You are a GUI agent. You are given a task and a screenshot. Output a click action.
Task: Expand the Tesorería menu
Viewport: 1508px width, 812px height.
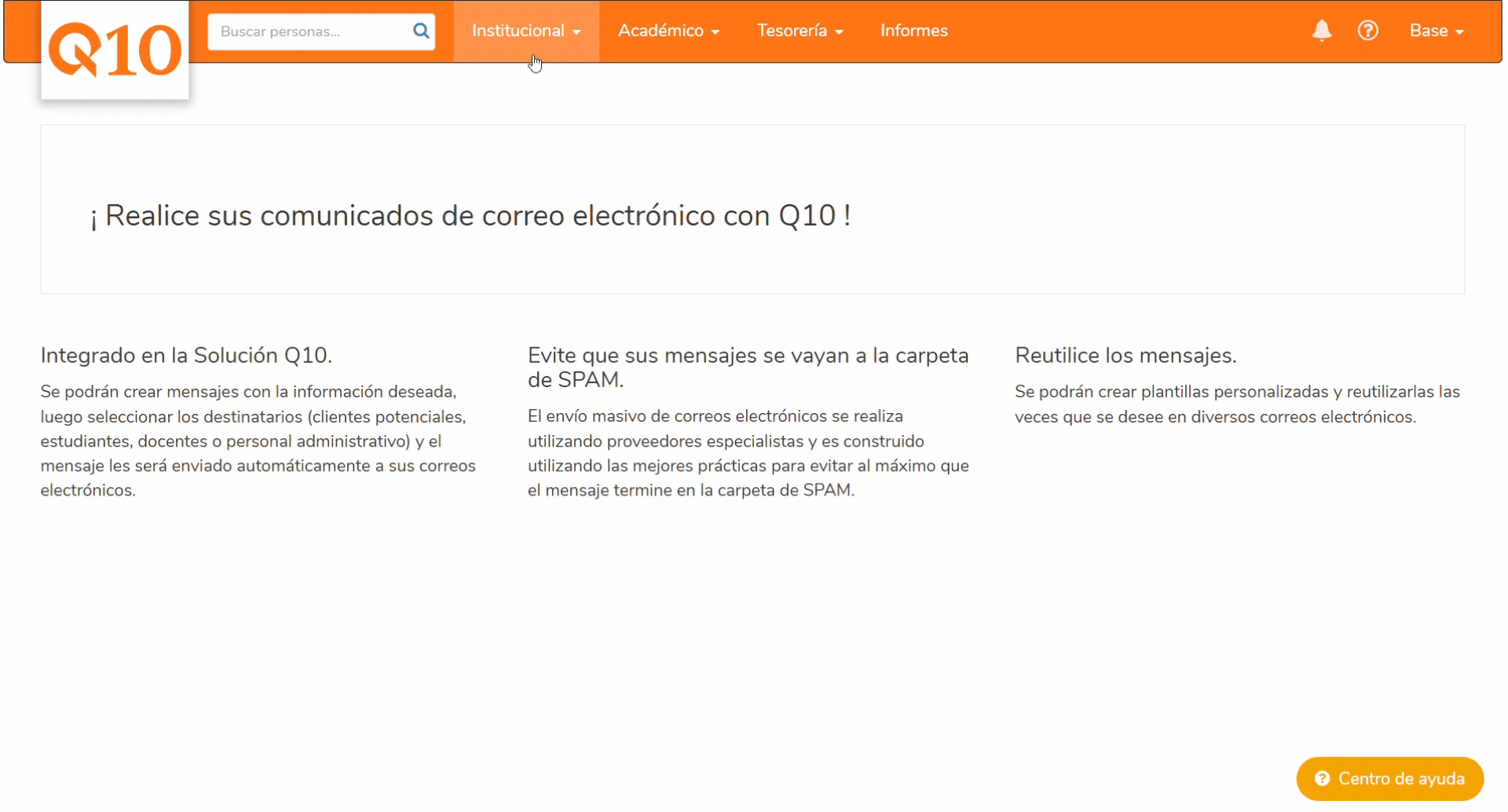click(x=800, y=31)
